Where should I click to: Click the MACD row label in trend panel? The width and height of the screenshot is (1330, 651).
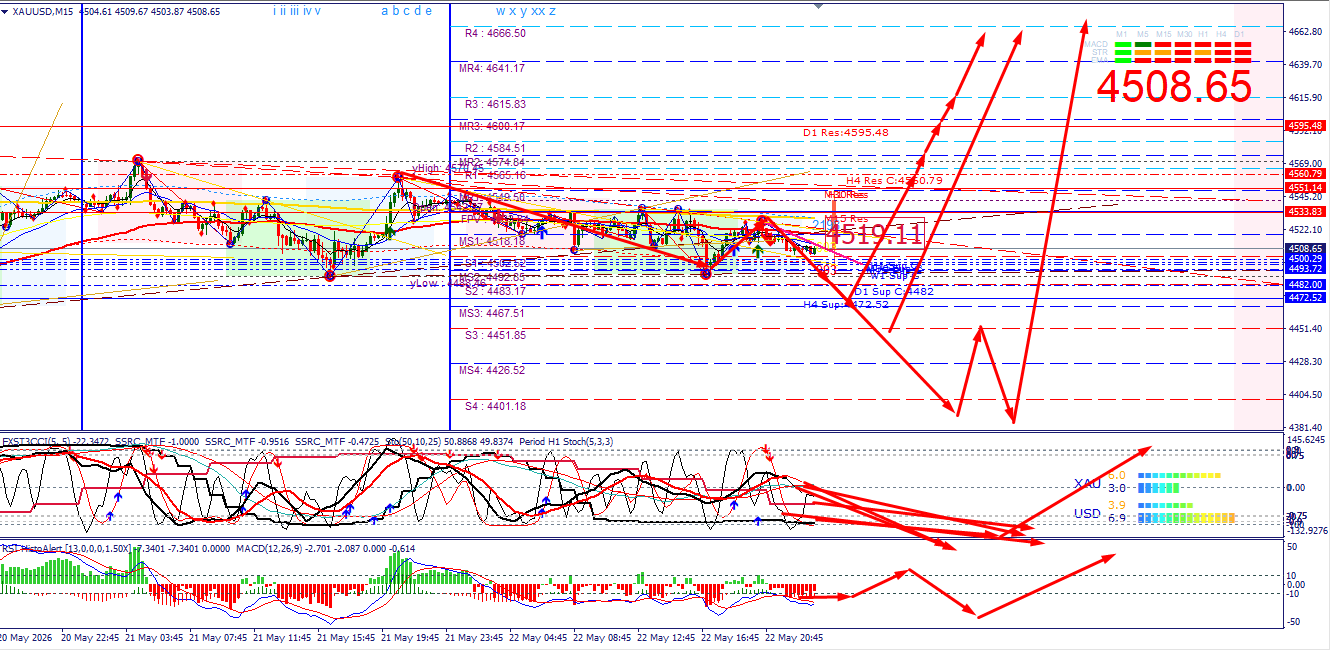(x=1097, y=44)
